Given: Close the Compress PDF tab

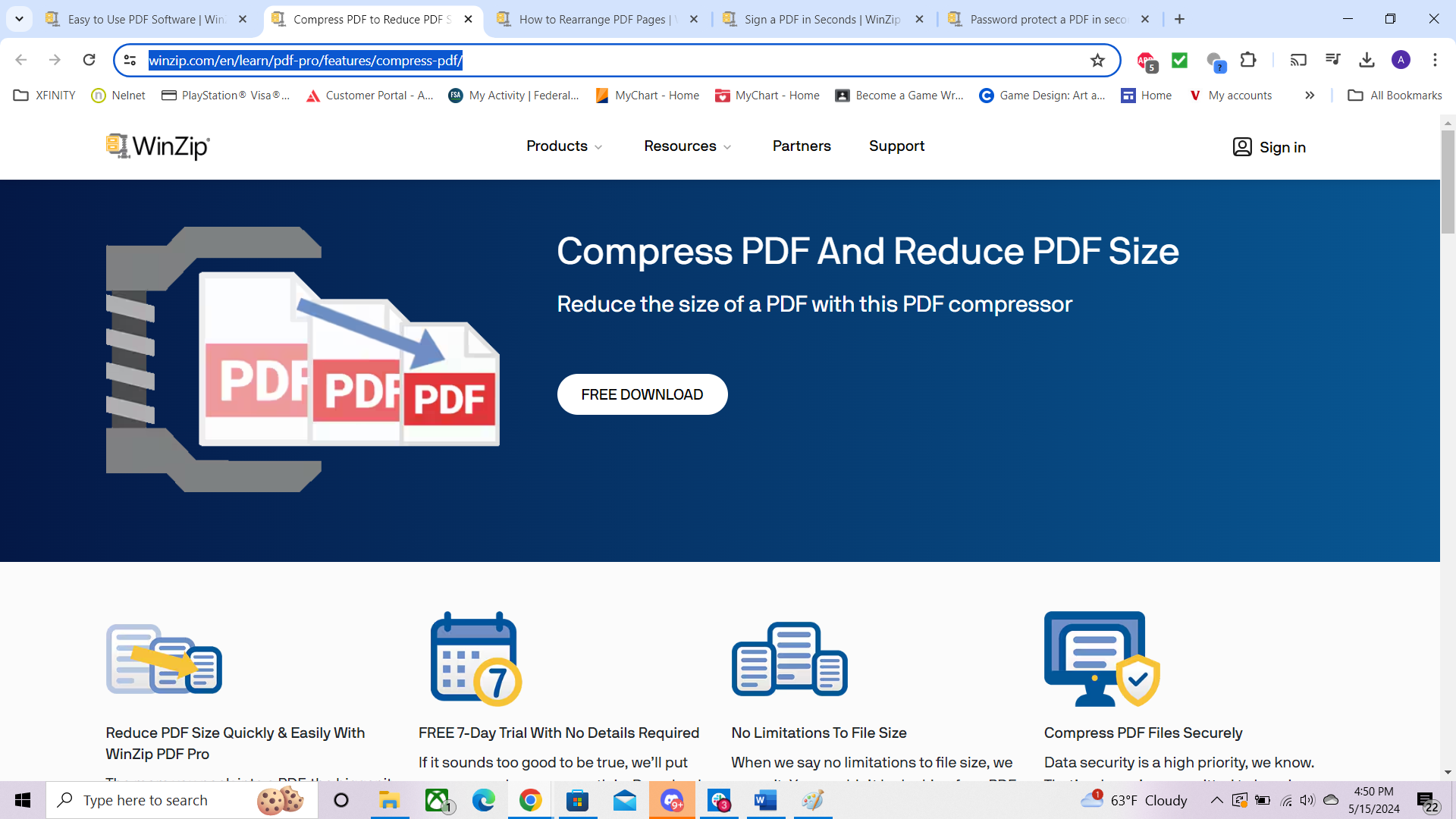Looking at the screenshot, I should 468,19.
